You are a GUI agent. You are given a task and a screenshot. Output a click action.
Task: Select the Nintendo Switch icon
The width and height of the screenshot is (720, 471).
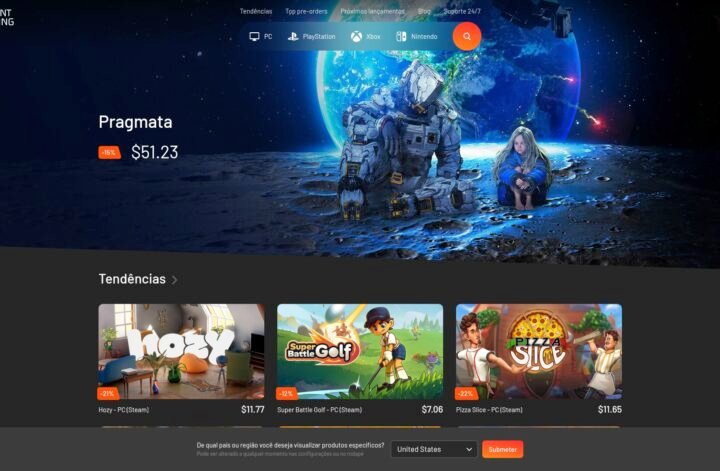(x=401, y=36)
